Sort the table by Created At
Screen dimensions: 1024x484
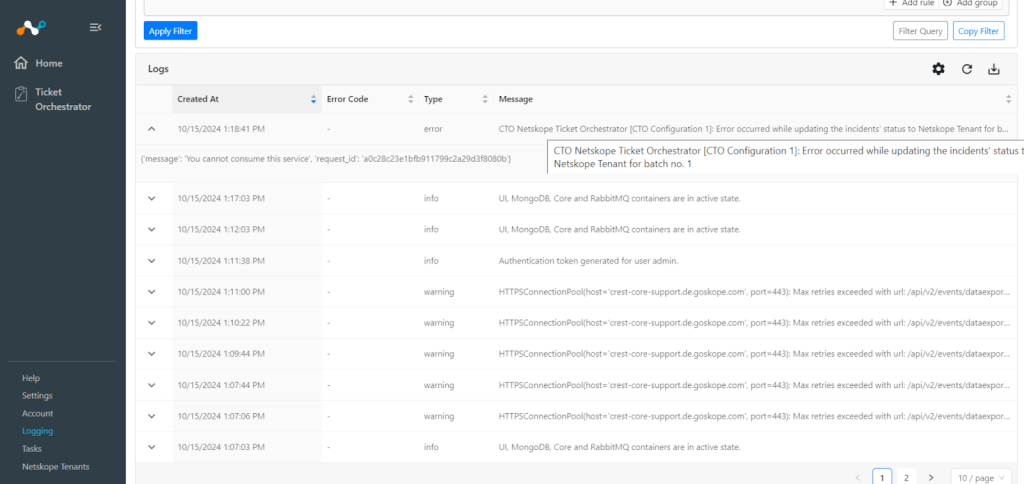313,99
